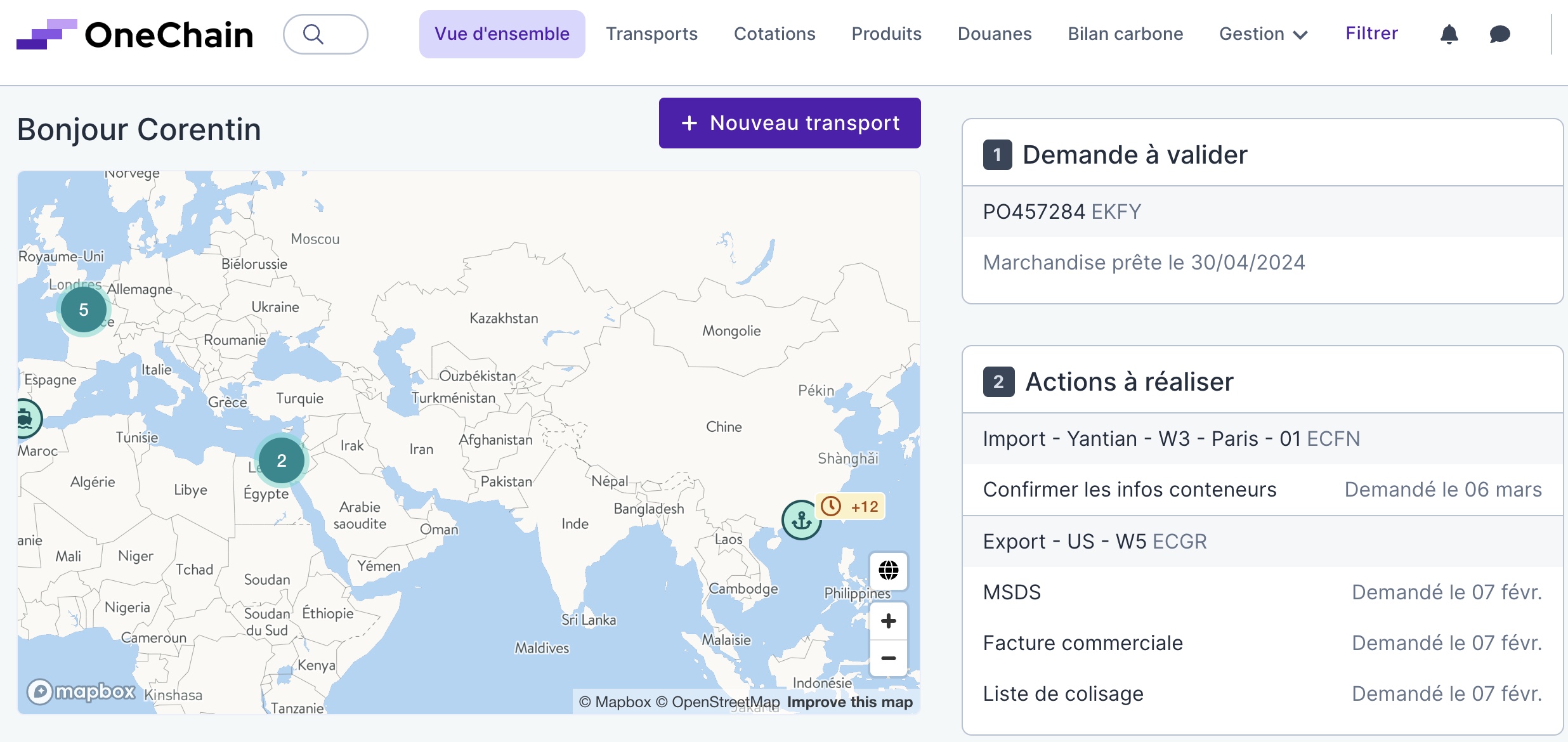Toggle globe projection on map

point(888,570)
